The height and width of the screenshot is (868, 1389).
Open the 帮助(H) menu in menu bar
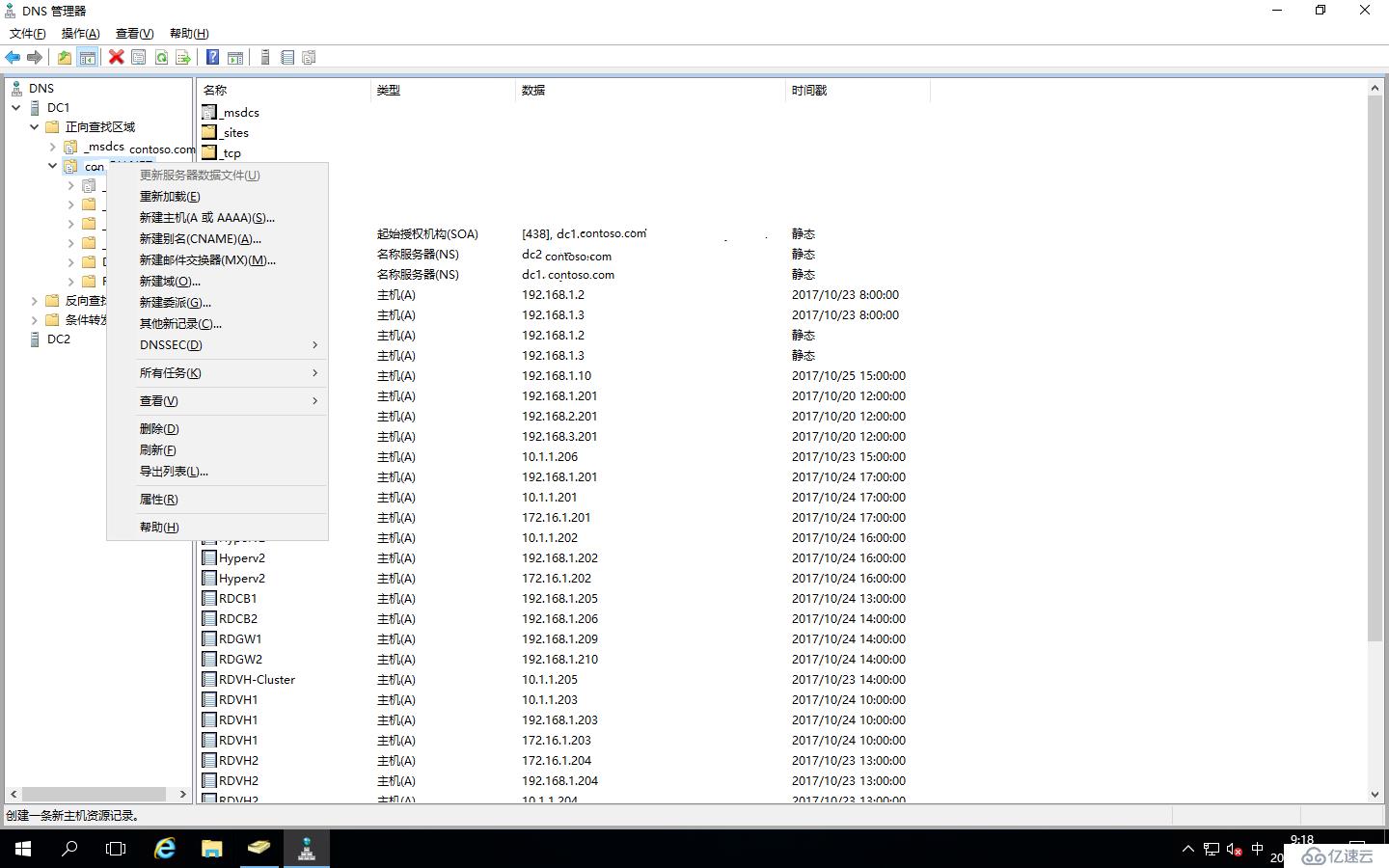tap(188, 34)
